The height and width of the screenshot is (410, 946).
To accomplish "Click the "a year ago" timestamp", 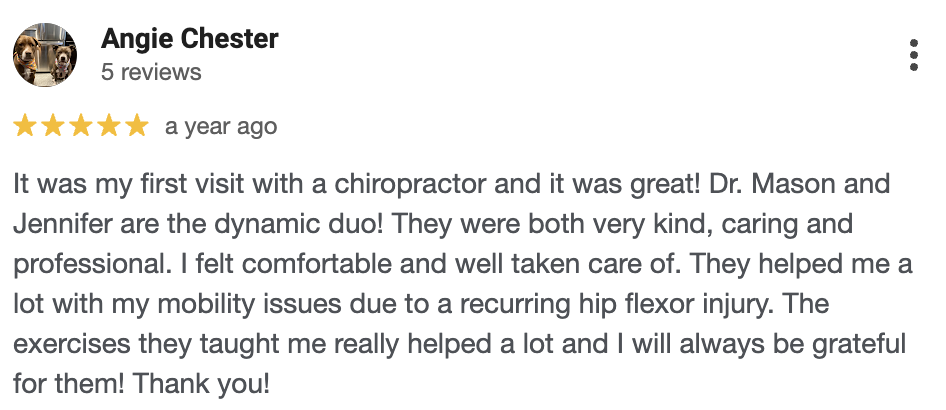I will 221,127.
